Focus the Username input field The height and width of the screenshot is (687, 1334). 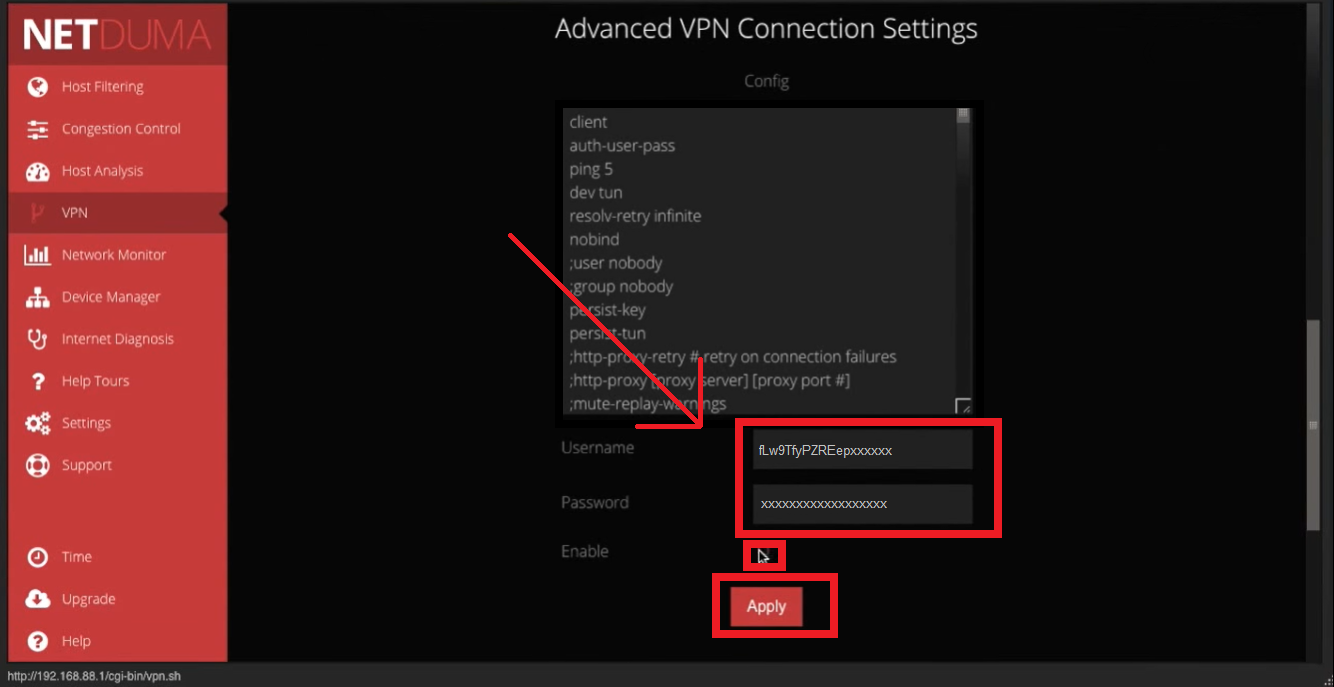864,450
